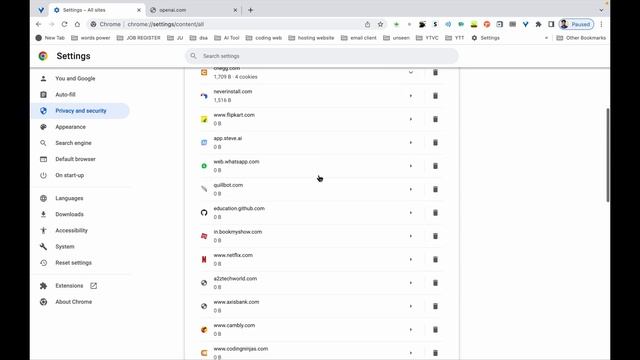Image resolution: width=640 pixels, height=360 pixels.
Task: Click the address bar URL
Action: click(x=165, y=24)
